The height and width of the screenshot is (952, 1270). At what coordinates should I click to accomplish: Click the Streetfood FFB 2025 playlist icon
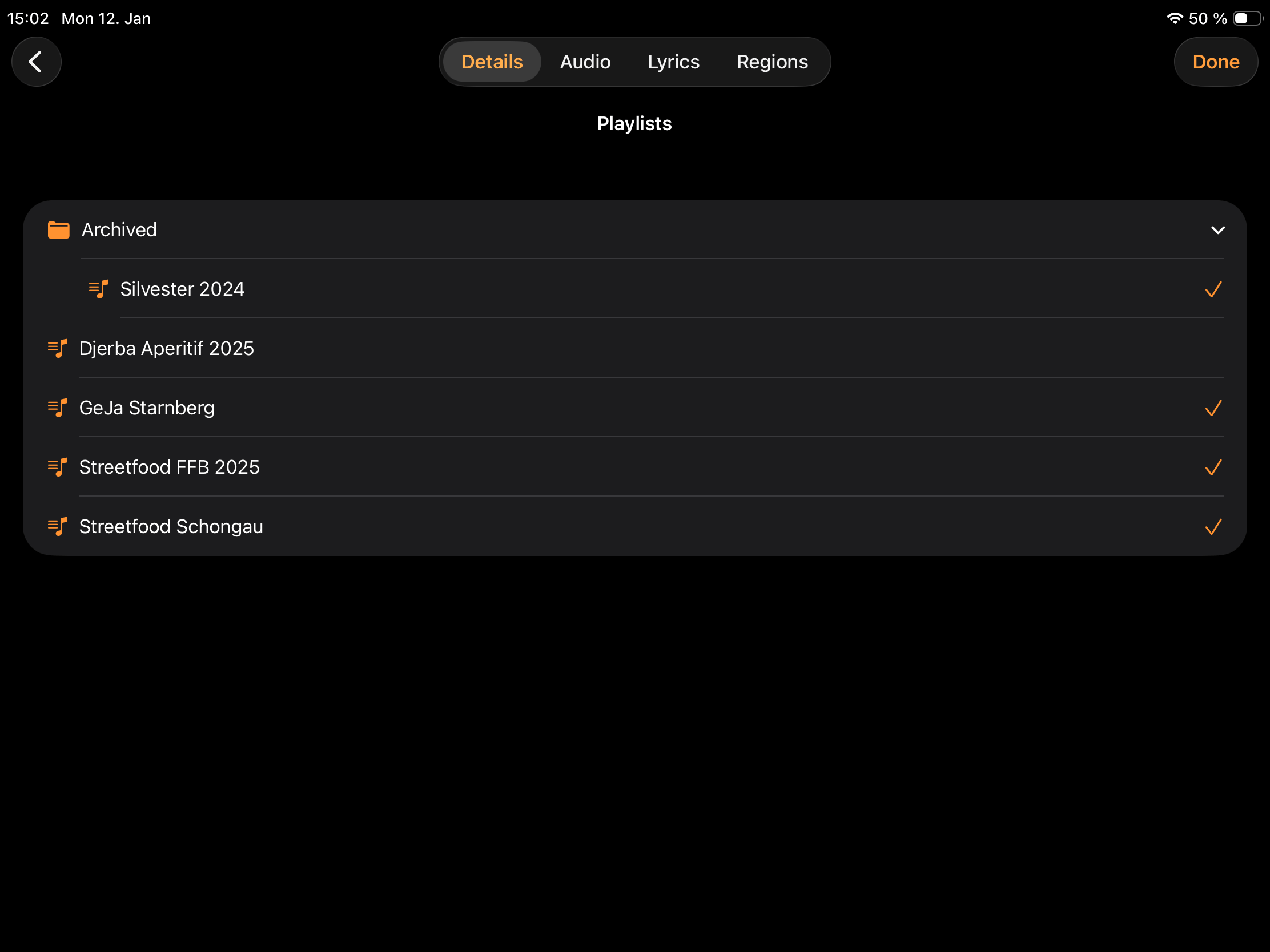pyautogui.click(x=58, y=467)
